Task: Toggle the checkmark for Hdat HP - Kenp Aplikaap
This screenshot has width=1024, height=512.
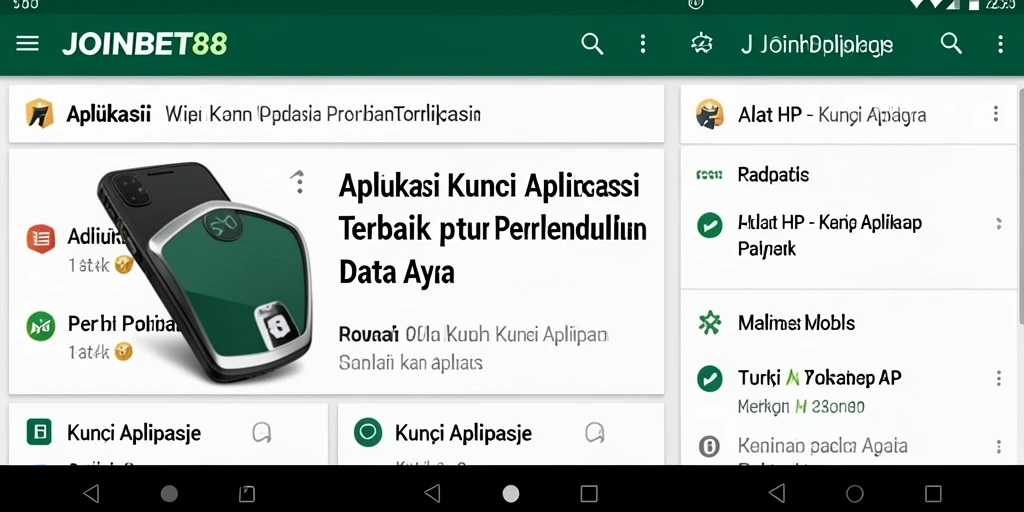Action: (709, 225)
